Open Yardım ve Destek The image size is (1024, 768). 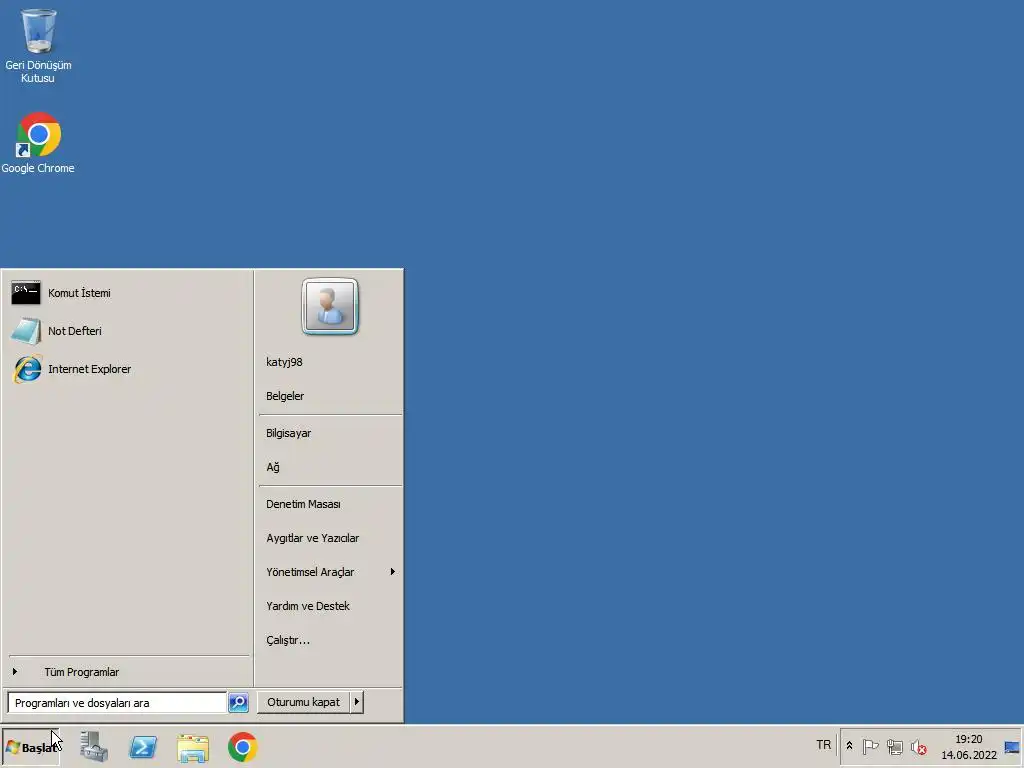[x=330, y=606]
